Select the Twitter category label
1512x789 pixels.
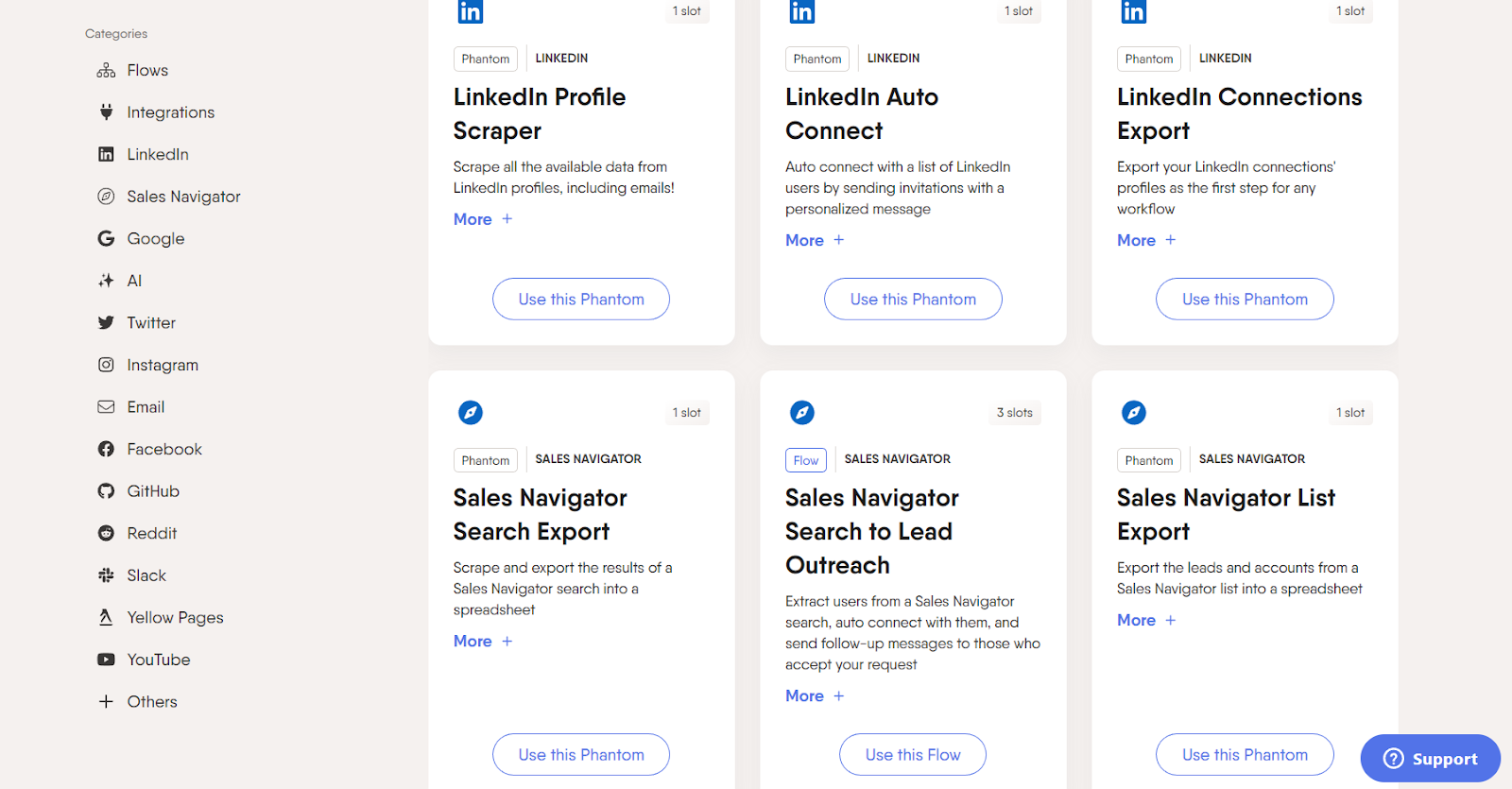[x=151, y=323]
